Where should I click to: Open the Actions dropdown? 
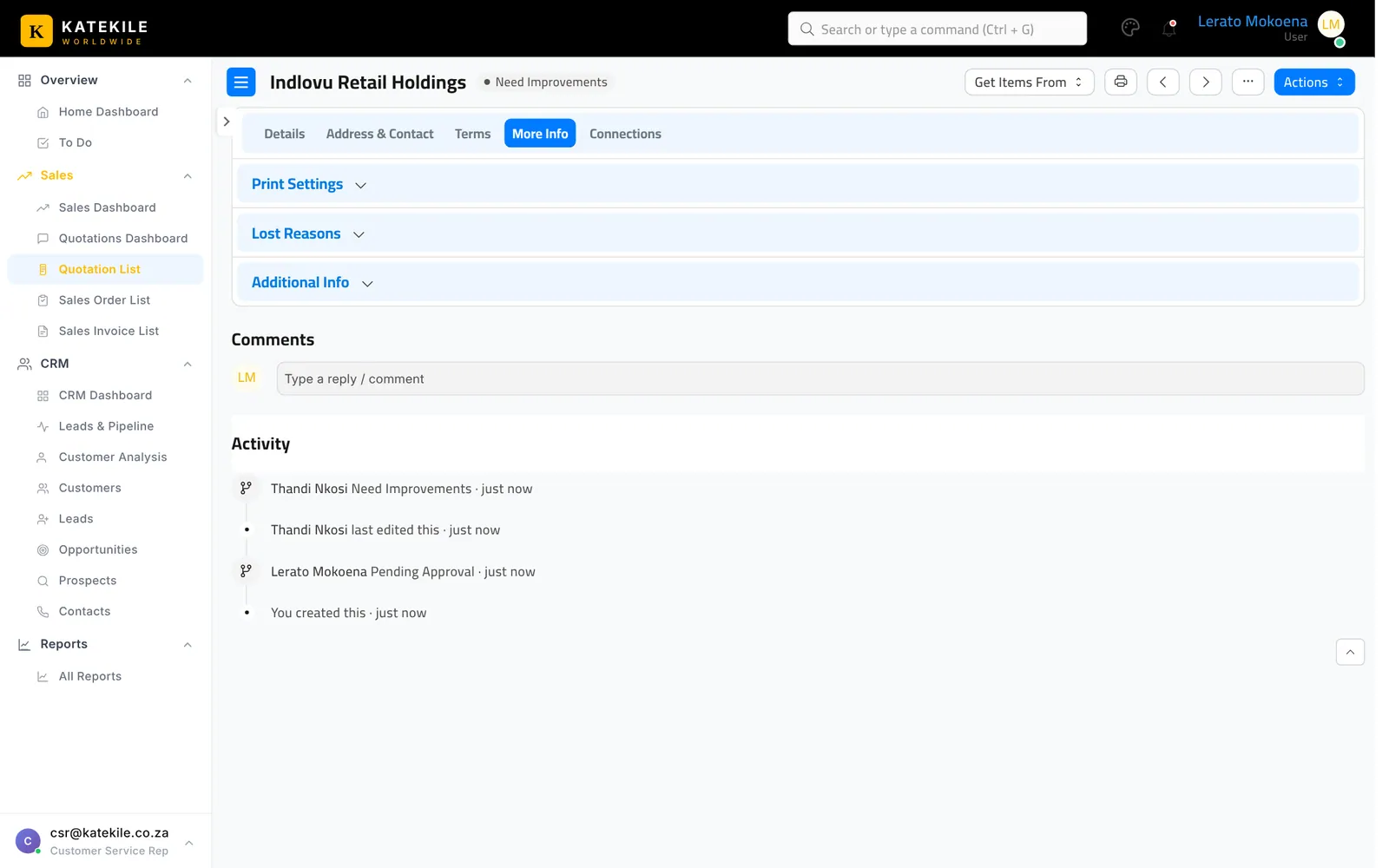point(1313,82)
